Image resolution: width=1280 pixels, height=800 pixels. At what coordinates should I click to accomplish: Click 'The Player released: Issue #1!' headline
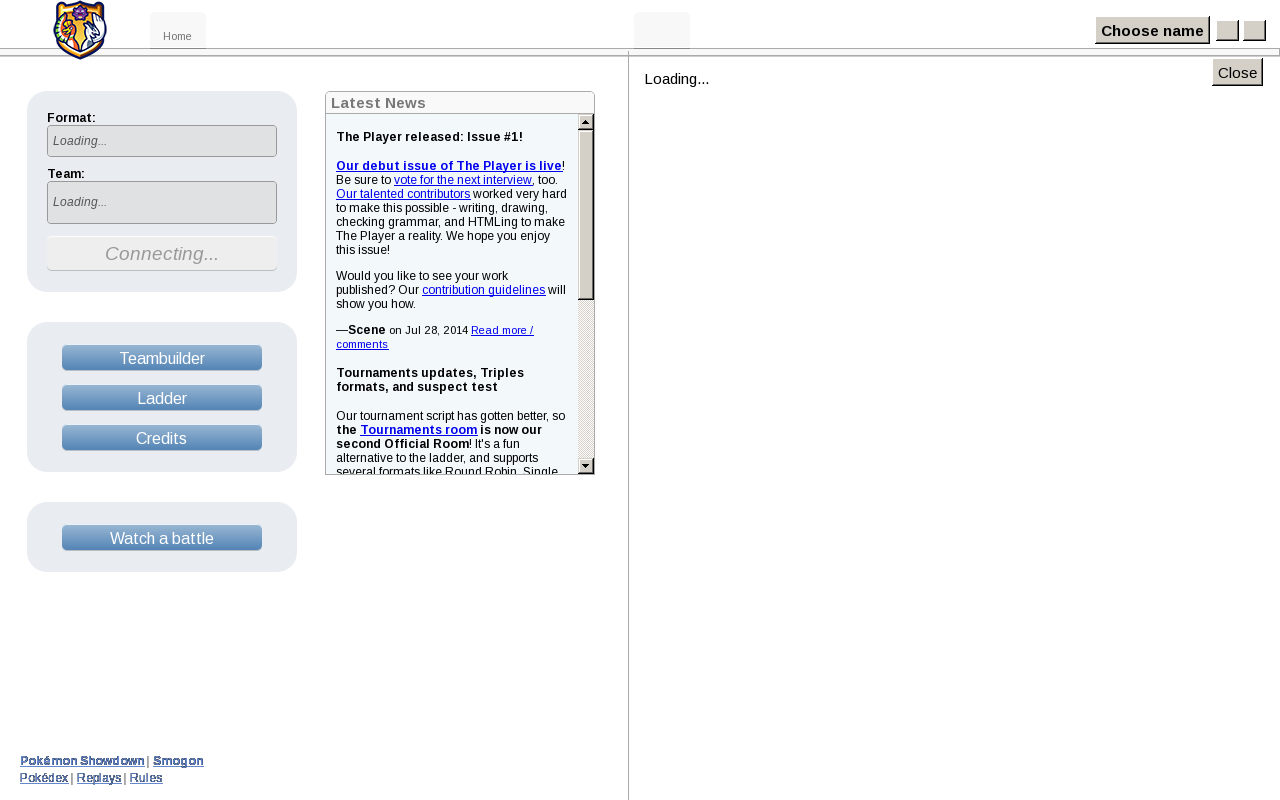430,137
